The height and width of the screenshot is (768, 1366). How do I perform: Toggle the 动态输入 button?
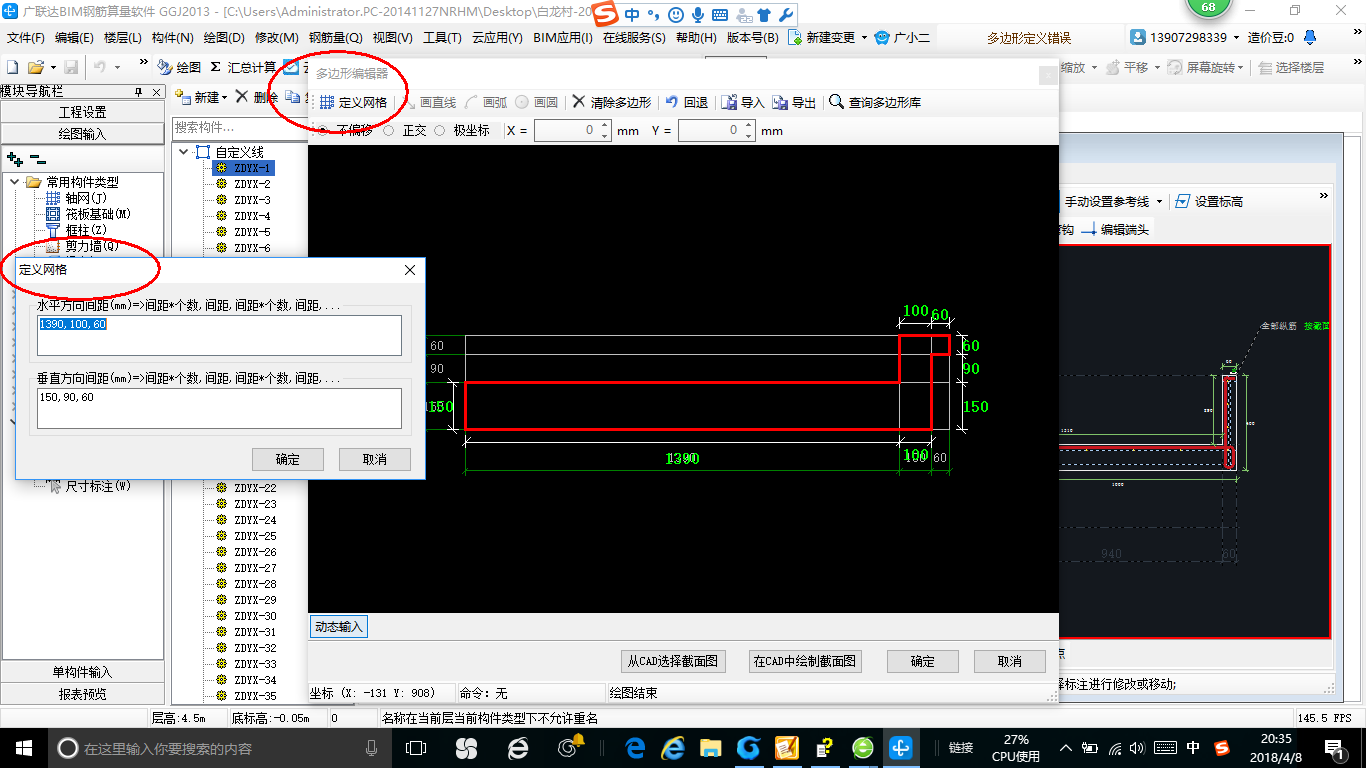[x=339, y=627]
